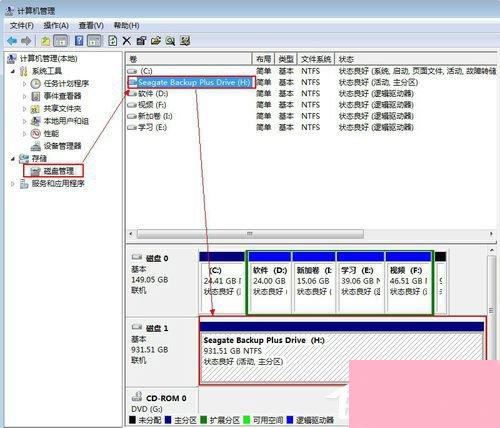Viewport: 500px width, 428px height.
Task: Click the 共享文件夹 icon in tree
Action: pos(35,109)
